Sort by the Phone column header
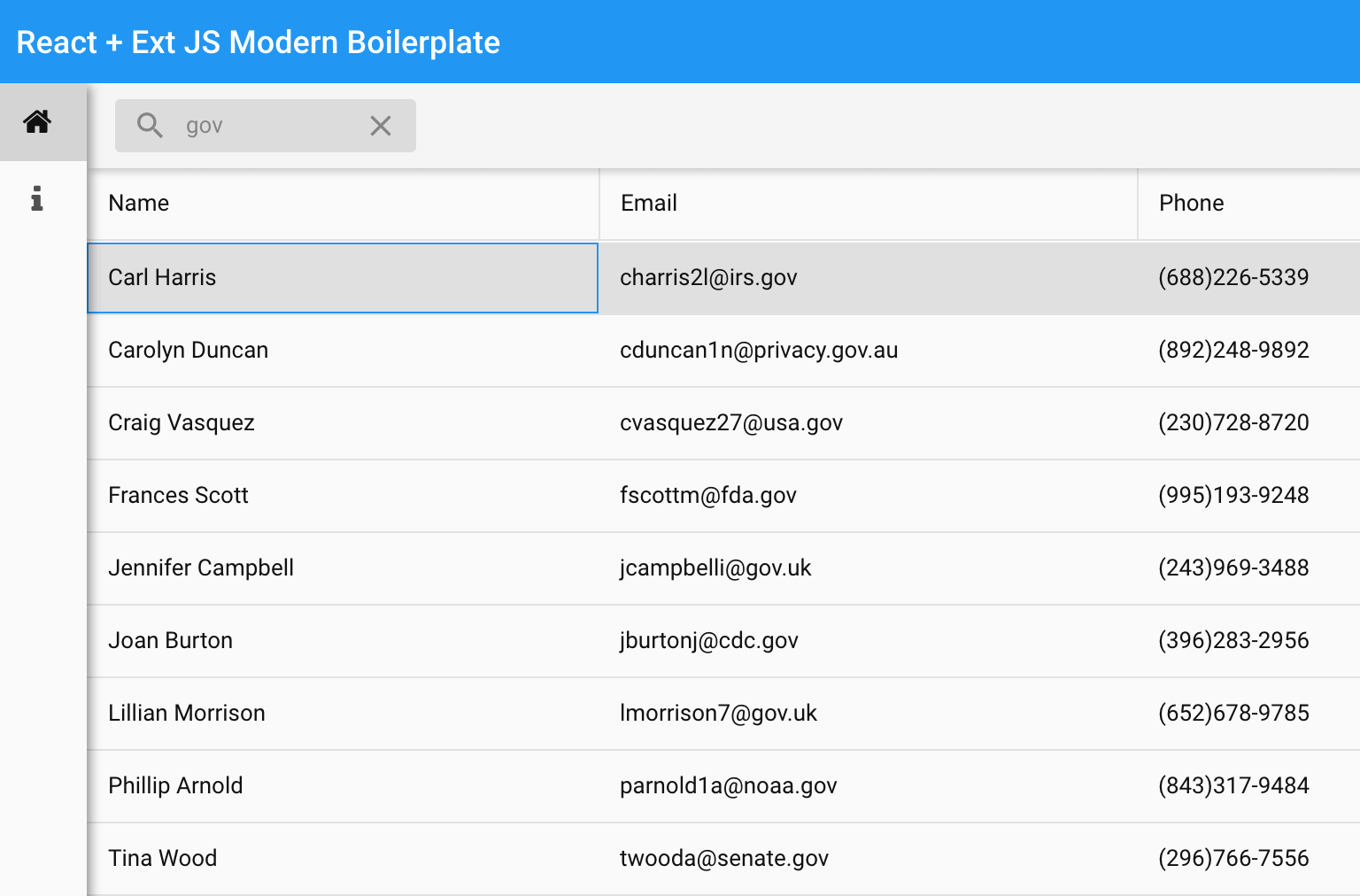The image size is (1360, 896). click(x=1249, y=204)
